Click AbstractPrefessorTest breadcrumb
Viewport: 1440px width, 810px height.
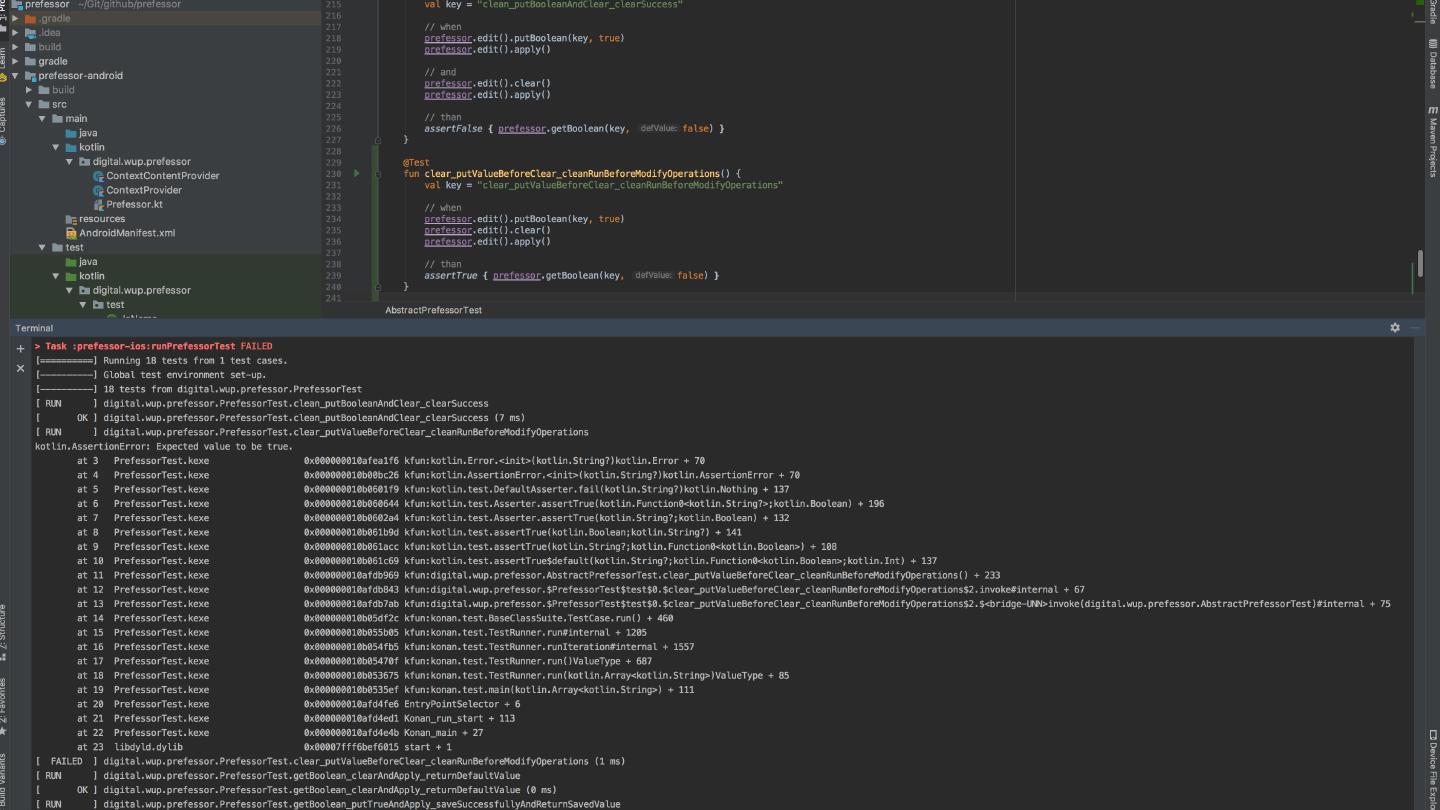point(433,310)
